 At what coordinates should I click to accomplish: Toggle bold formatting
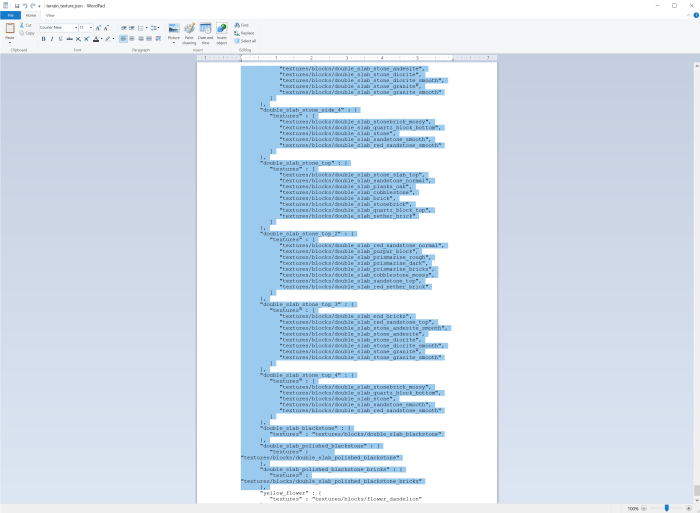point(43,39)
